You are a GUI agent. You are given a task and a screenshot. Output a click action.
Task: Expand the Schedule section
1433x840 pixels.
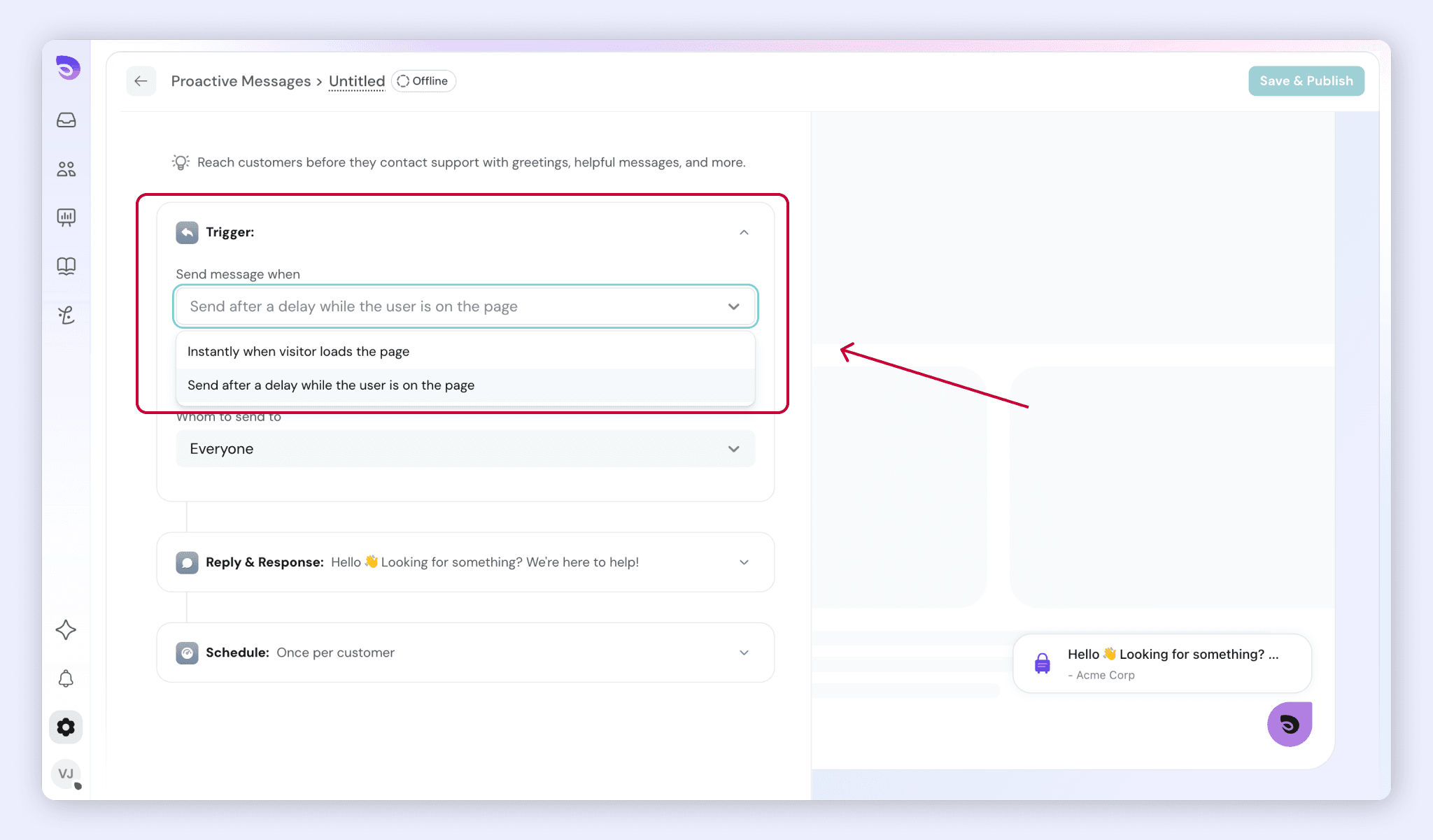(x=465, y=653)
